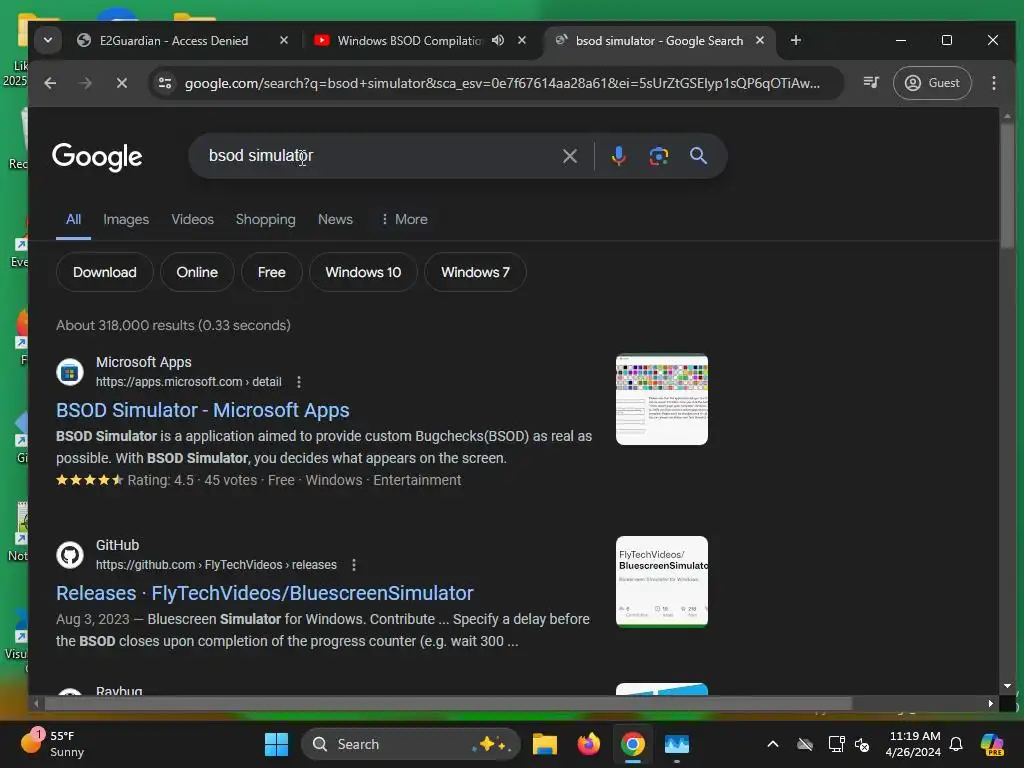1024x768 pixels.
Task: Switch to E2Guardian - Access Denied tab
Action: (172, 40)
